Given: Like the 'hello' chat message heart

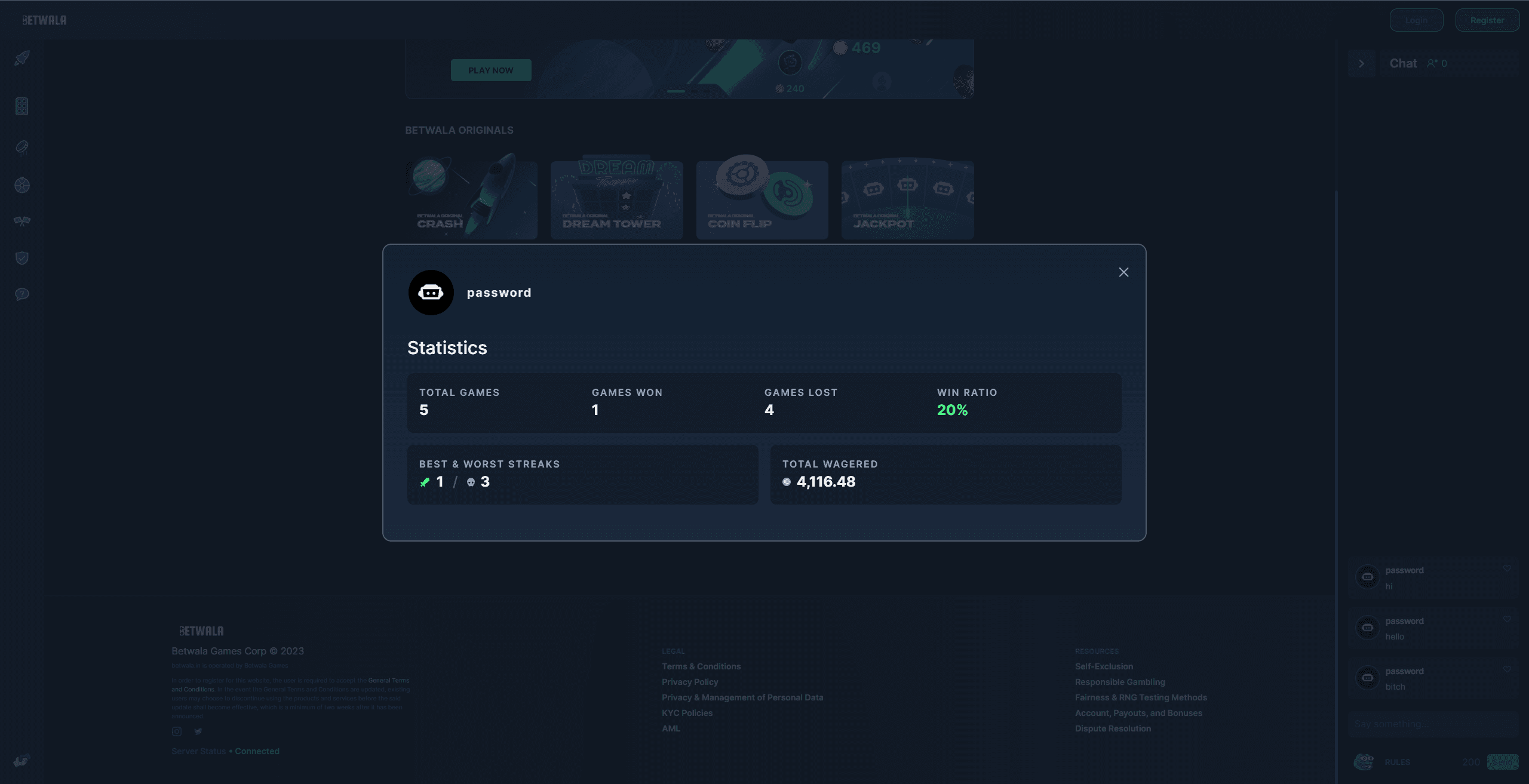Looking at the screenshot, I should (x=1507, y=619).
